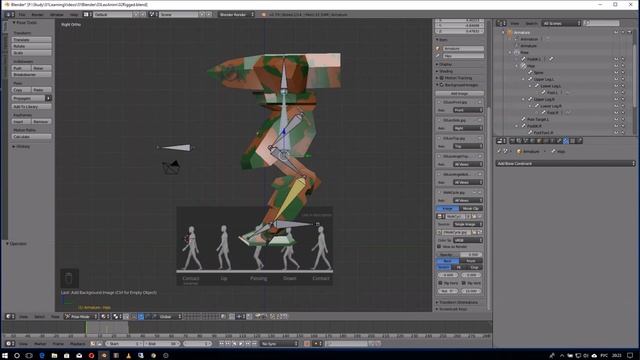Select Pole Target.L bone in outliner
This screenshot has width=640, height=360.
coord(538,119)
